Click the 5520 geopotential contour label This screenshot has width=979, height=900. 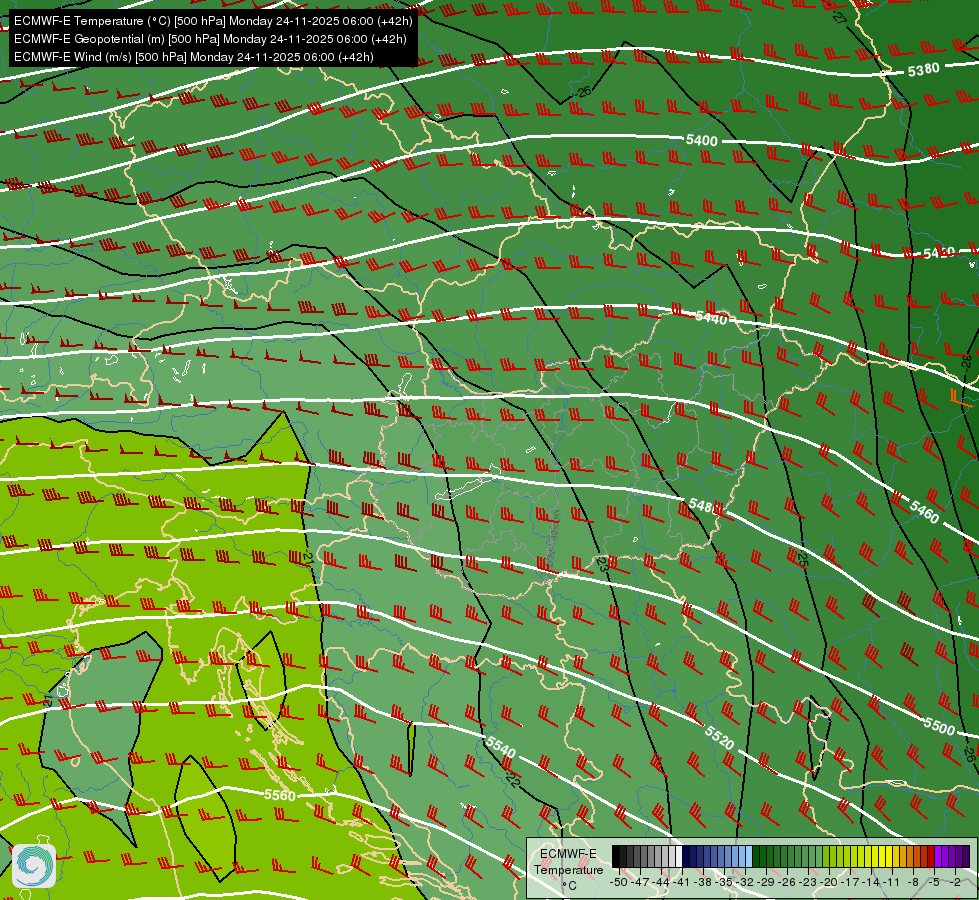point(719,738)
